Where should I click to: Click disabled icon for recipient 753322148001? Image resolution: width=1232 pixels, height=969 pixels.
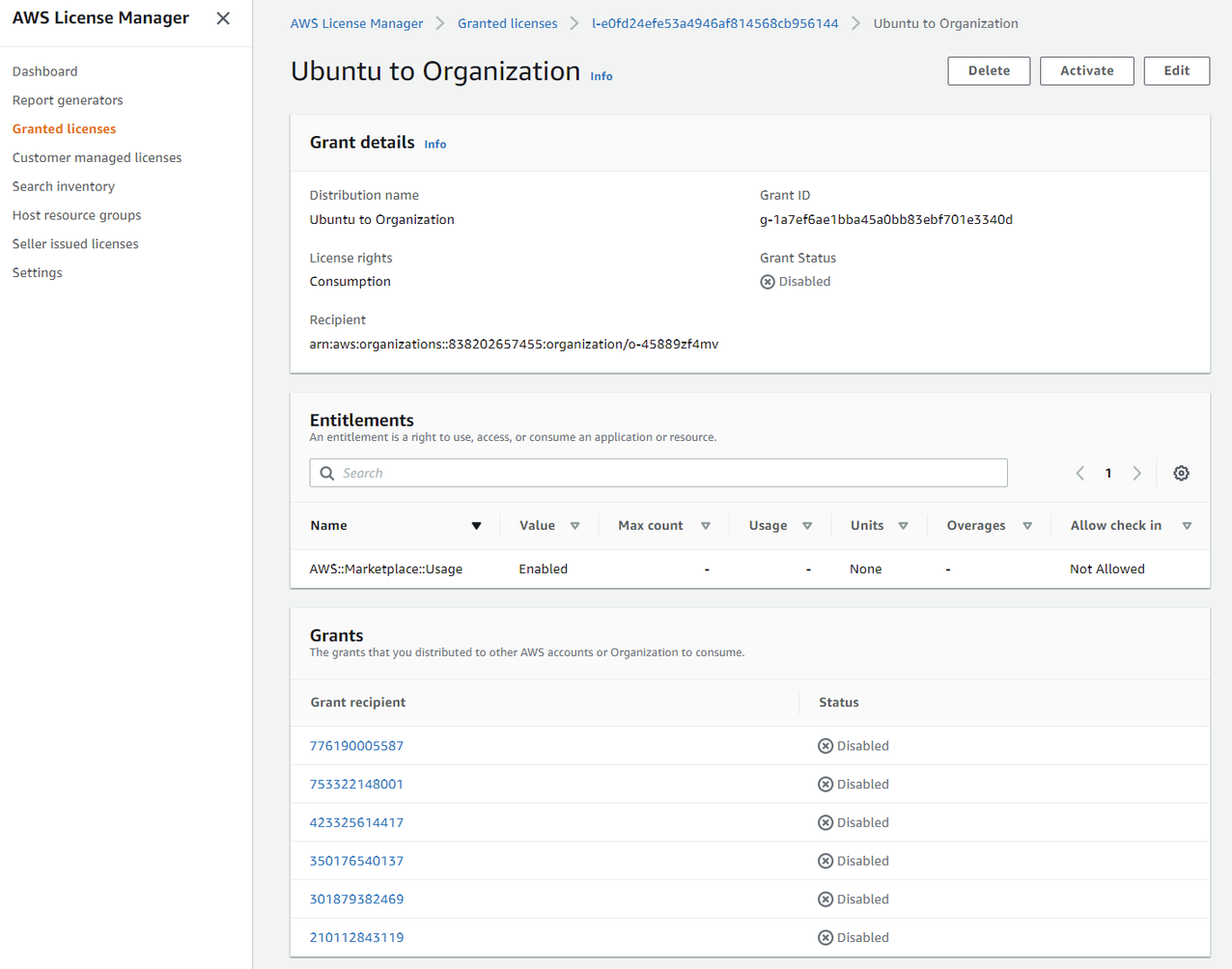826,785
